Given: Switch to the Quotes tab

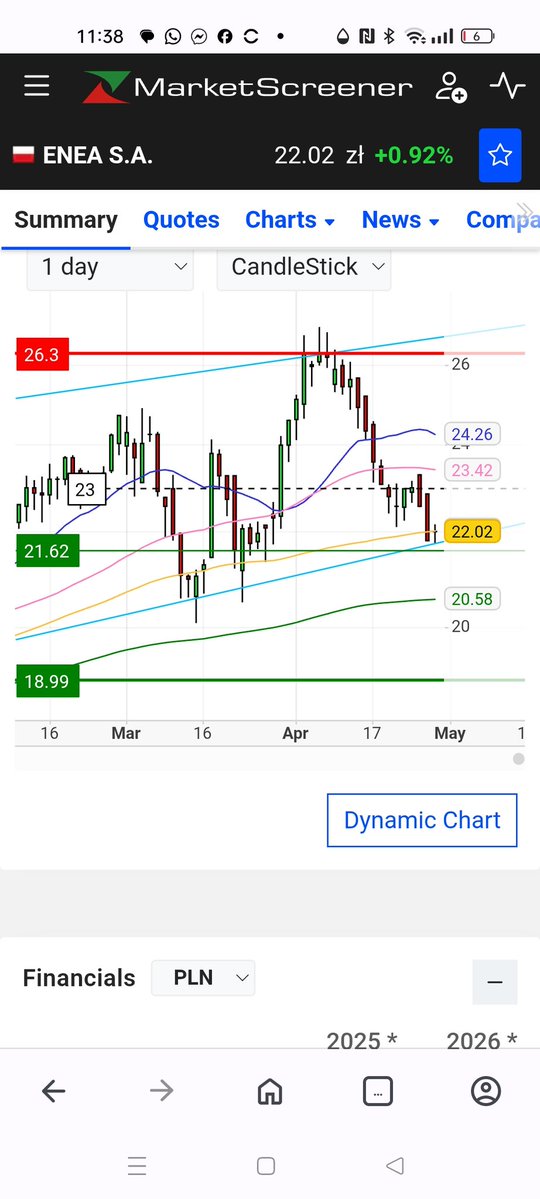Looking at the screenshot, I should 181,220.
